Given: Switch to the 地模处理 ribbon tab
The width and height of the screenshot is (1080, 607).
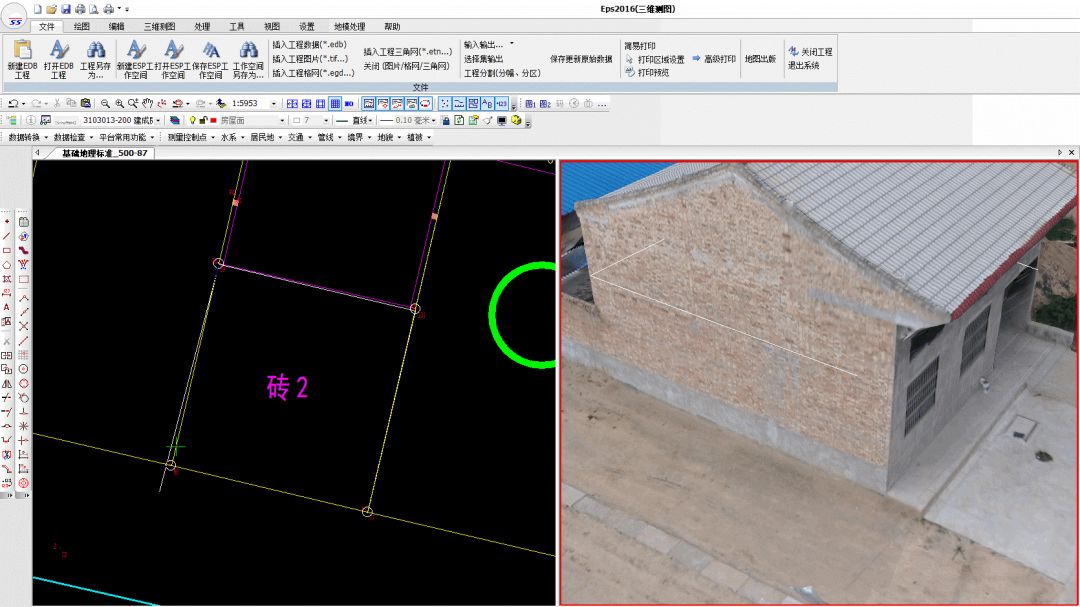Looking at the screenshot, I should coord(349,27).
